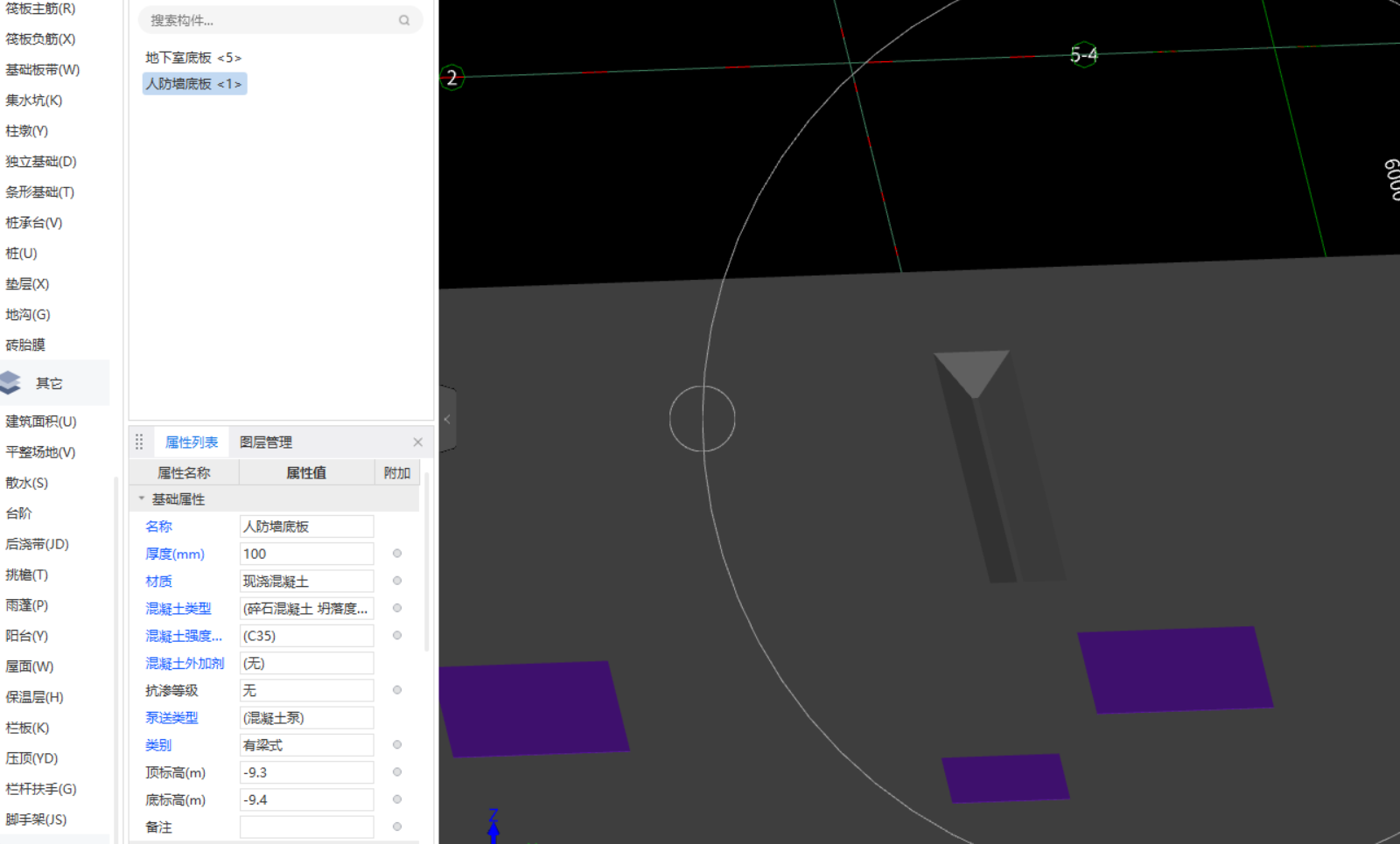Open the 泵送类型 value dropdown
The height and width of the screenshot is (844, 1400).
point(306,718)
